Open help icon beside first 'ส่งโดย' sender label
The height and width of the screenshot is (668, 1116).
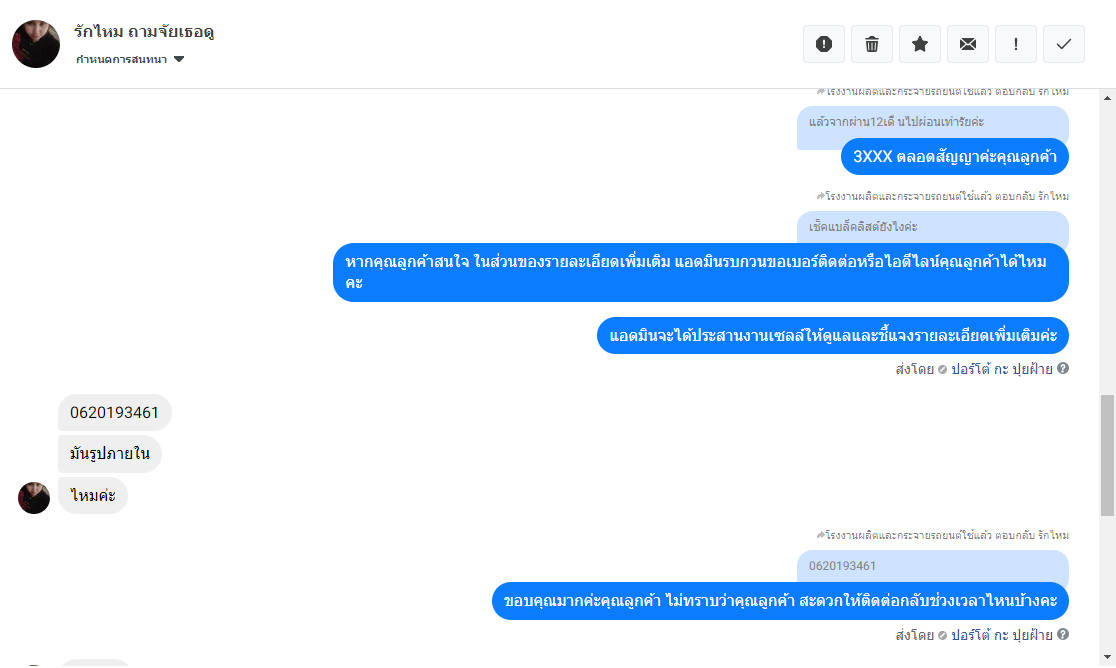pos(1063,369)
